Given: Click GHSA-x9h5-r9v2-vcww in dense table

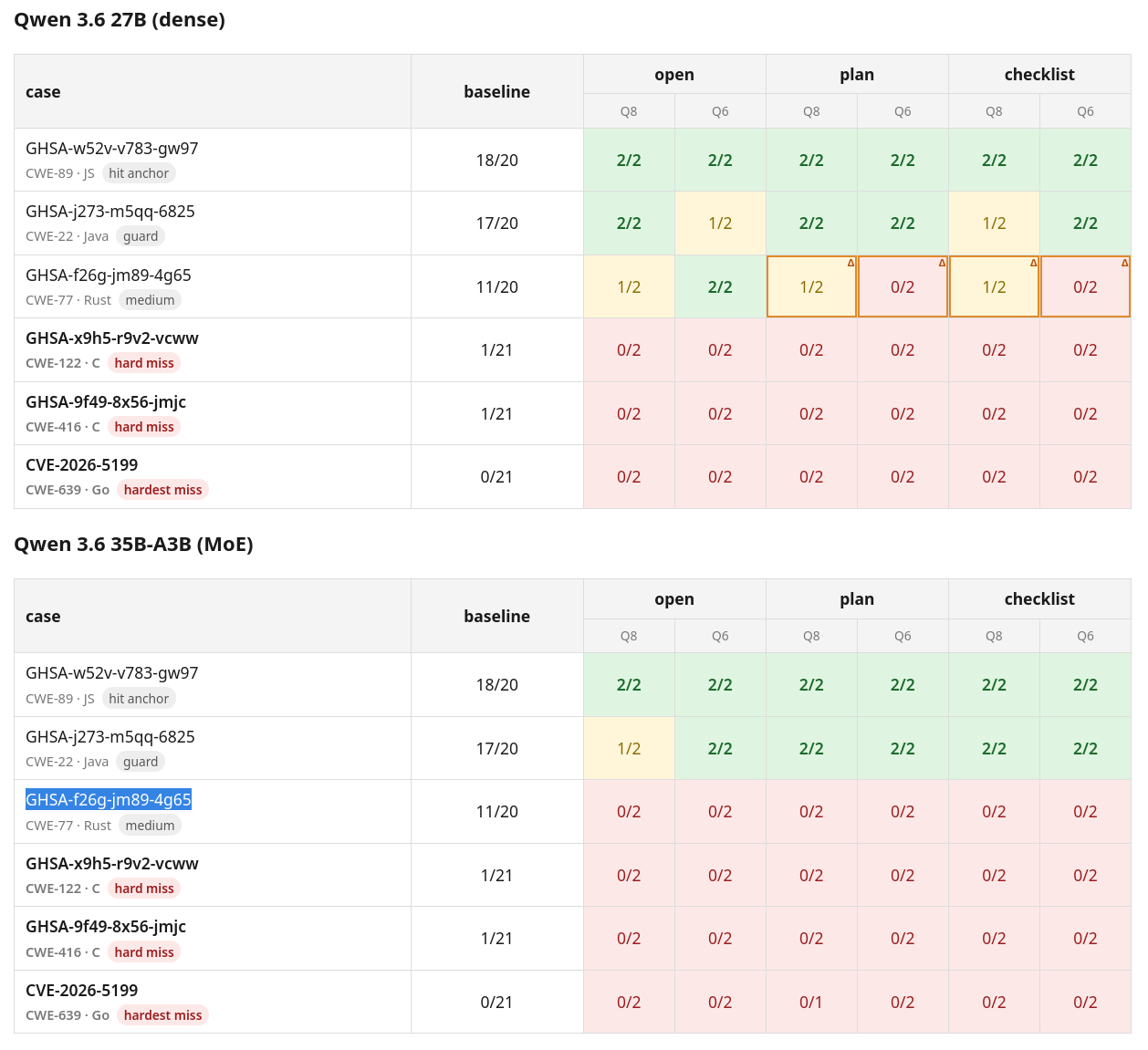Looking at the screenshot, I should [x=111, y=338].
